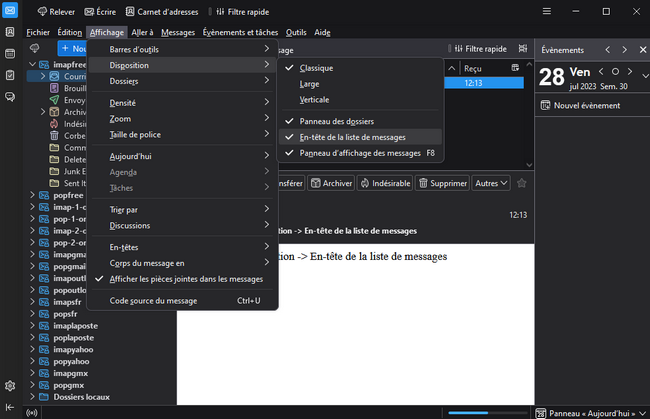Star the message with the star icon
Image resolution: width=650 pixels, height=419 pixels.
(522, 183)
